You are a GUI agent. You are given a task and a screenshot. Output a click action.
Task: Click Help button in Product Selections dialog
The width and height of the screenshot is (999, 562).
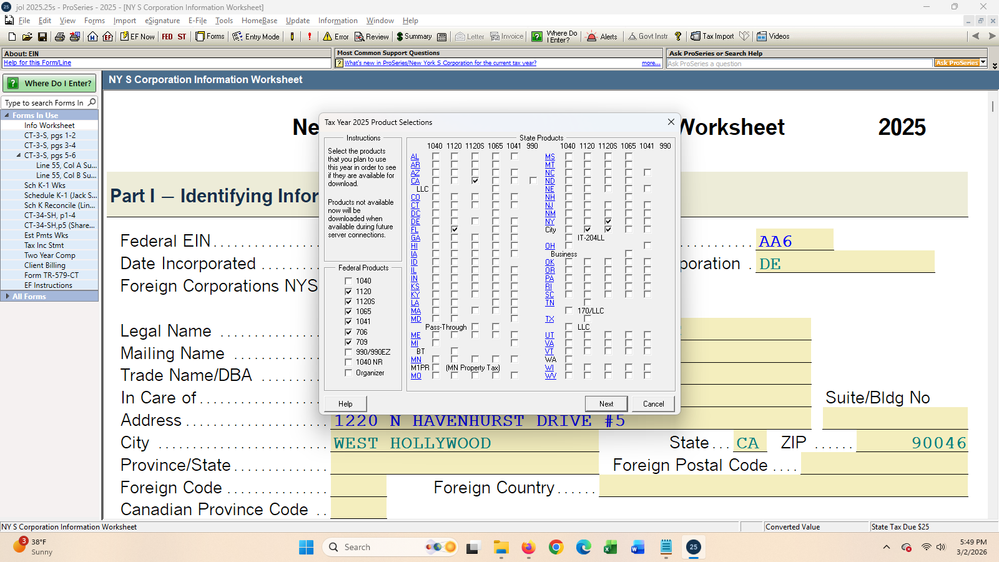point(345,403)
